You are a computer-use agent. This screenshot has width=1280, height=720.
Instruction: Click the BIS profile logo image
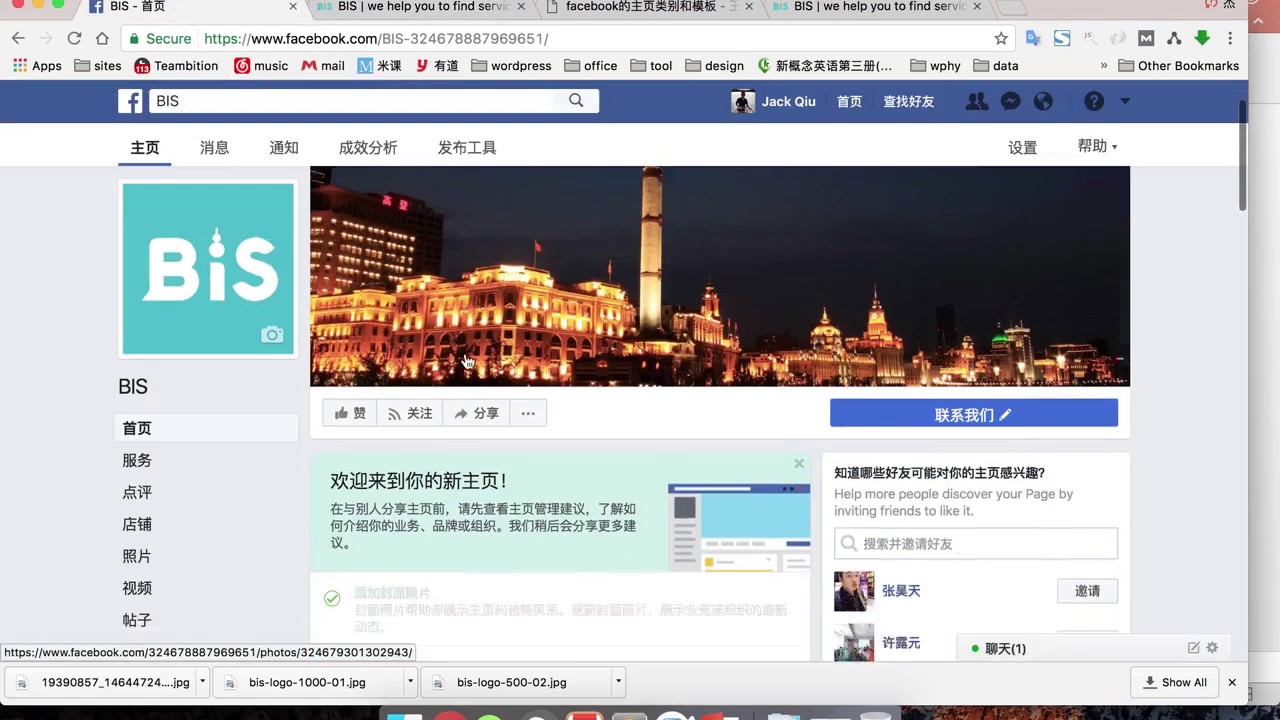(208, 269)
